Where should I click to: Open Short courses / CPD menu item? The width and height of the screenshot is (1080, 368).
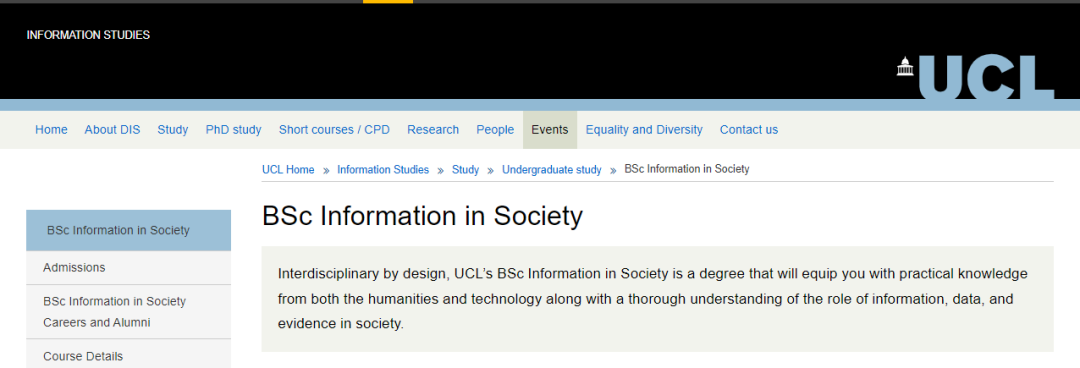click(x=334, y=130)
